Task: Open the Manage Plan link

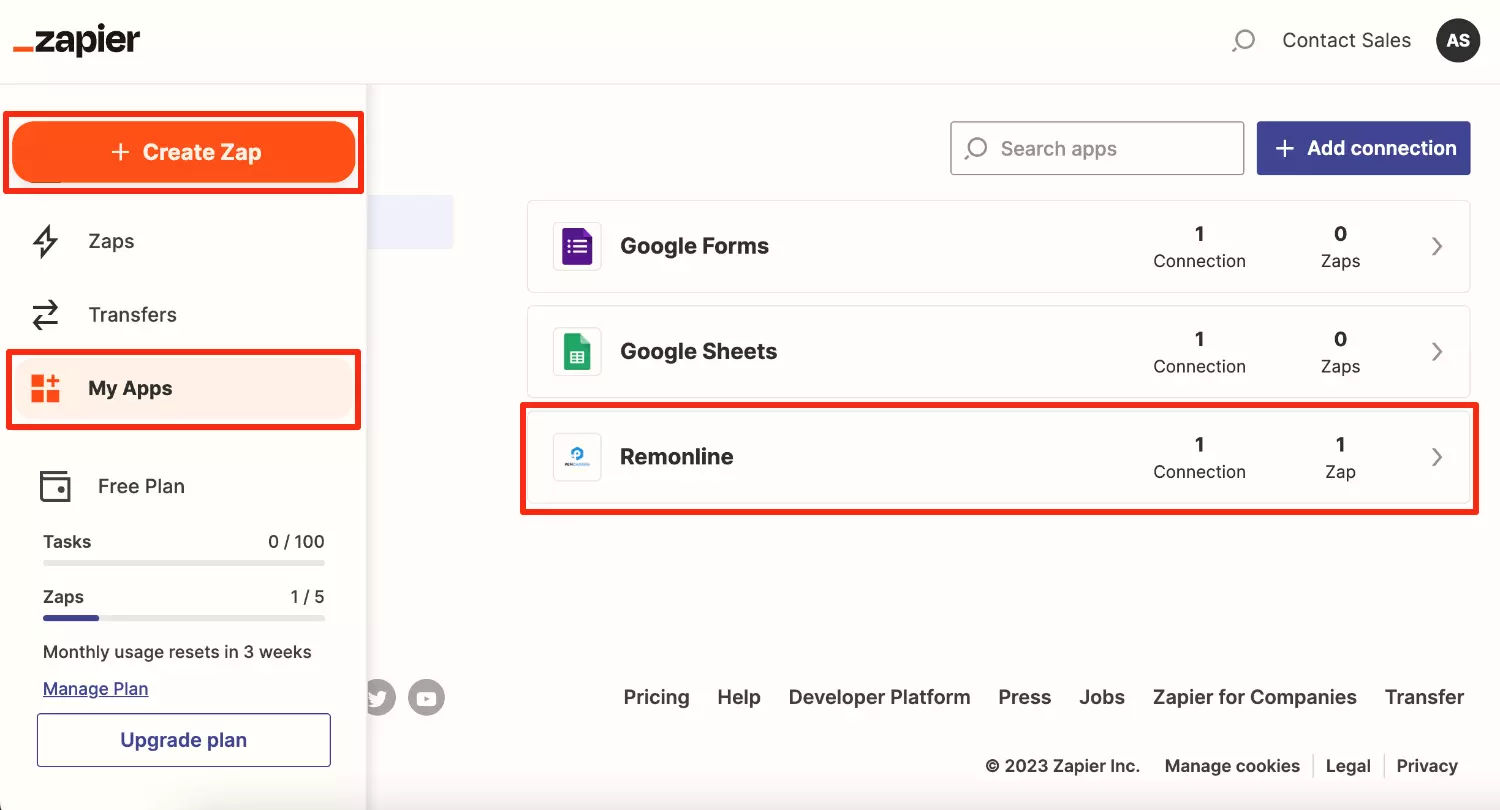Action: (x=95, y=688)
